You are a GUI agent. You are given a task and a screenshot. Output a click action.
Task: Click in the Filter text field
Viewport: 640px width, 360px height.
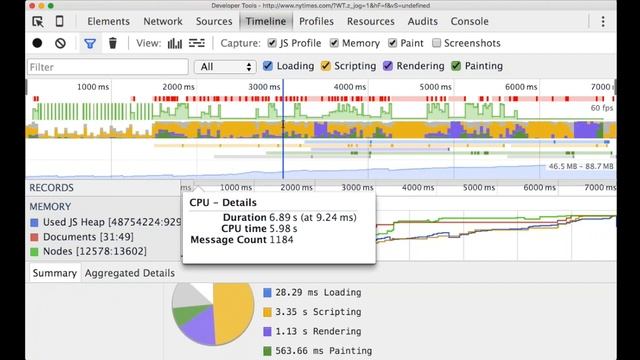tap(108, 67)
